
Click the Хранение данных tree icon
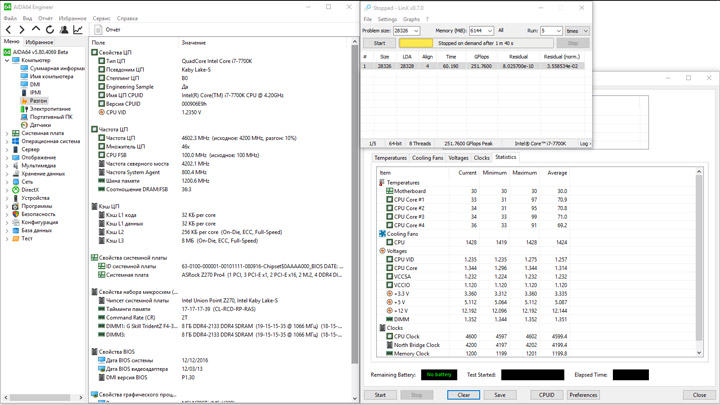[x=16, y=174]
